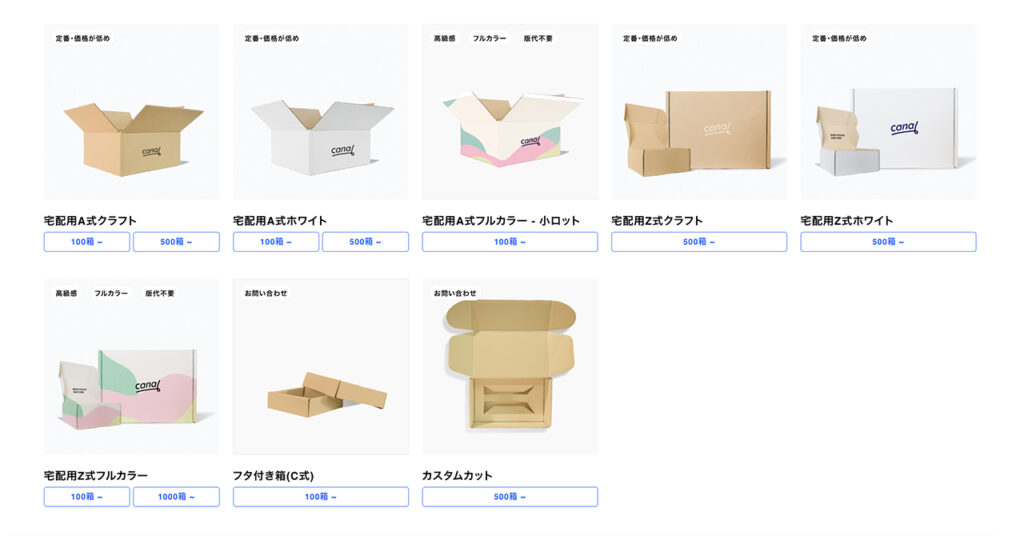
Task: Open the 宅配用Z式フルカラー box image
Action: point(131,366)
